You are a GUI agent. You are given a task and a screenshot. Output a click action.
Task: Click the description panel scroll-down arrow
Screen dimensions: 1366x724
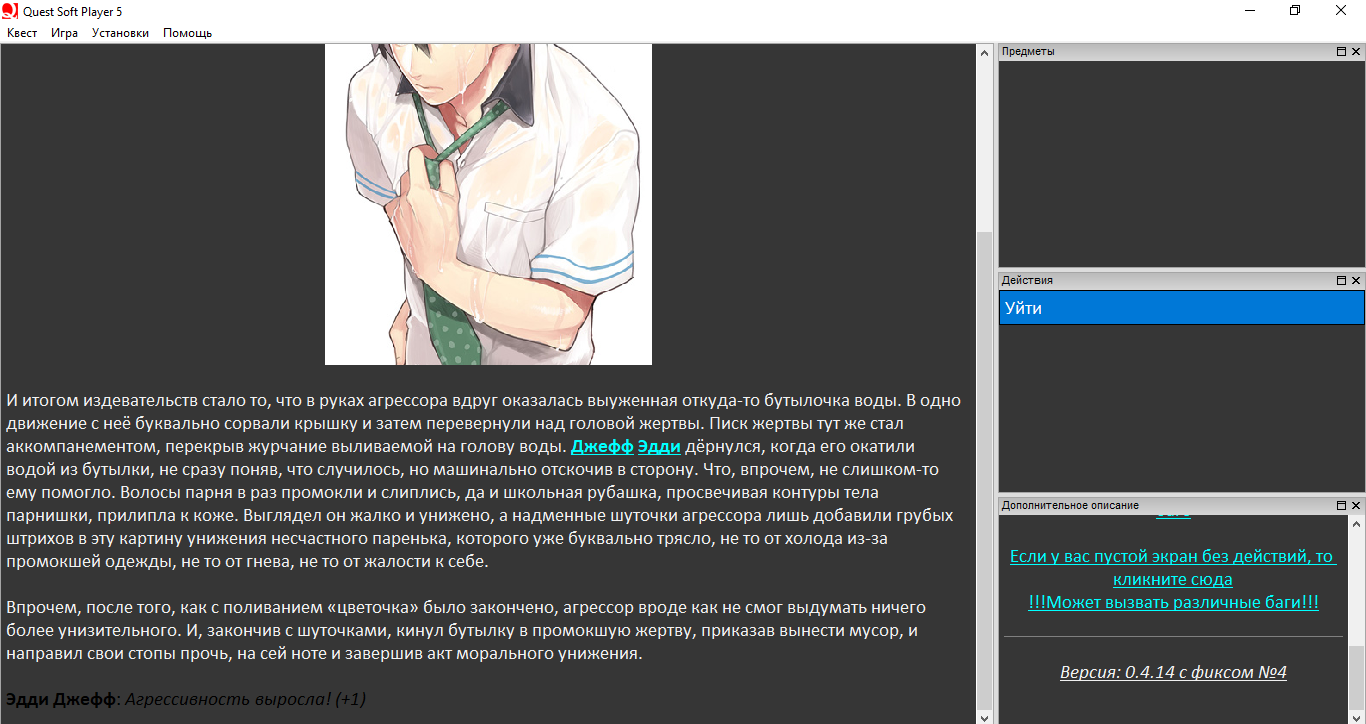coord(1356,716)
